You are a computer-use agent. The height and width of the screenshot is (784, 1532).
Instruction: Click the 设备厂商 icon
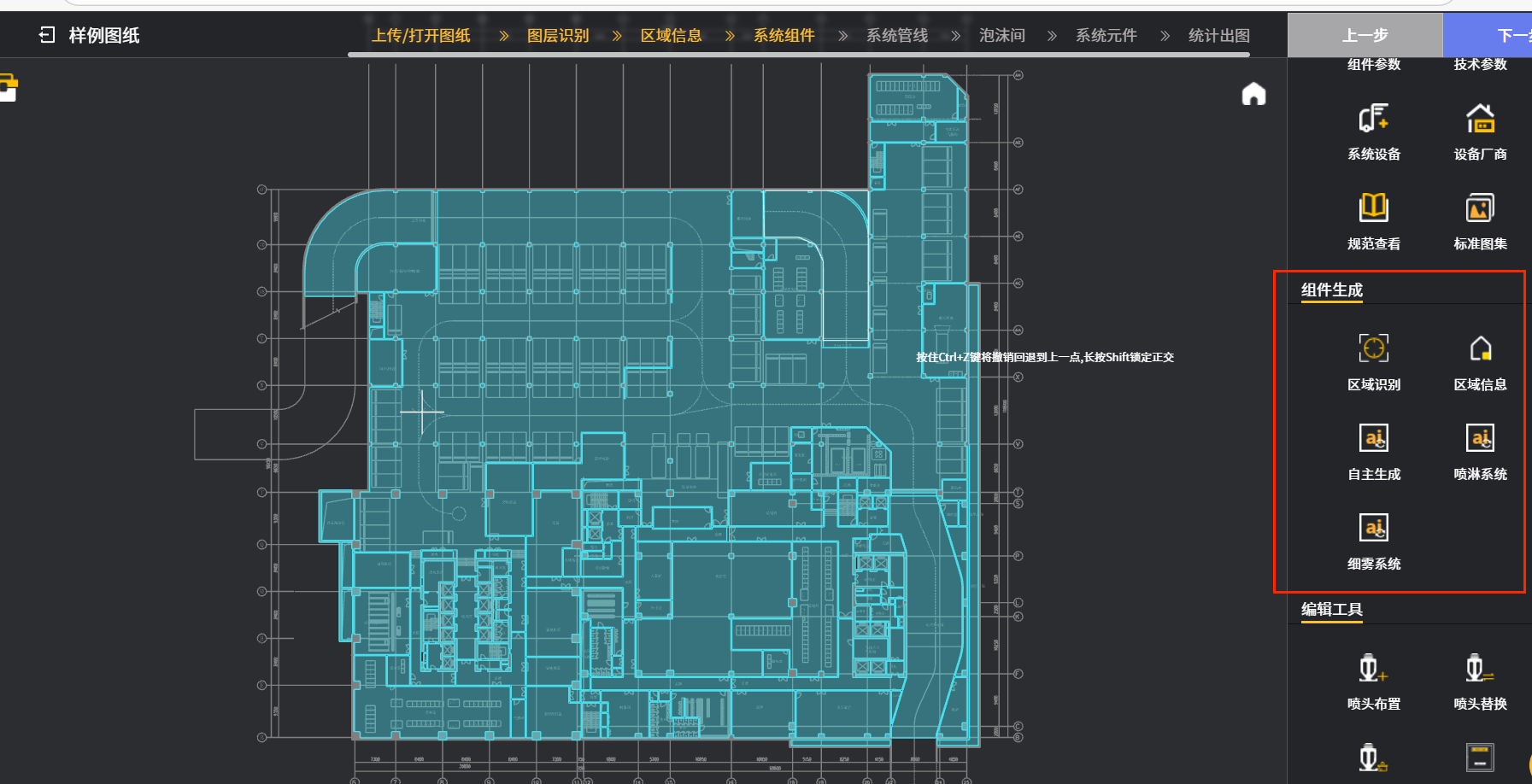point(1480,120)
